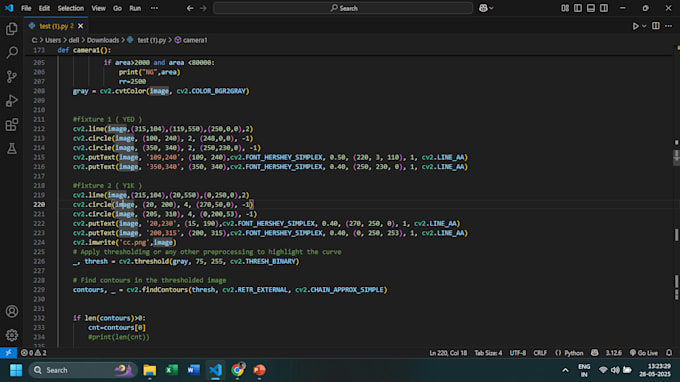Click the VS Code logo icon
680x382 pixels.
[9, 8]
